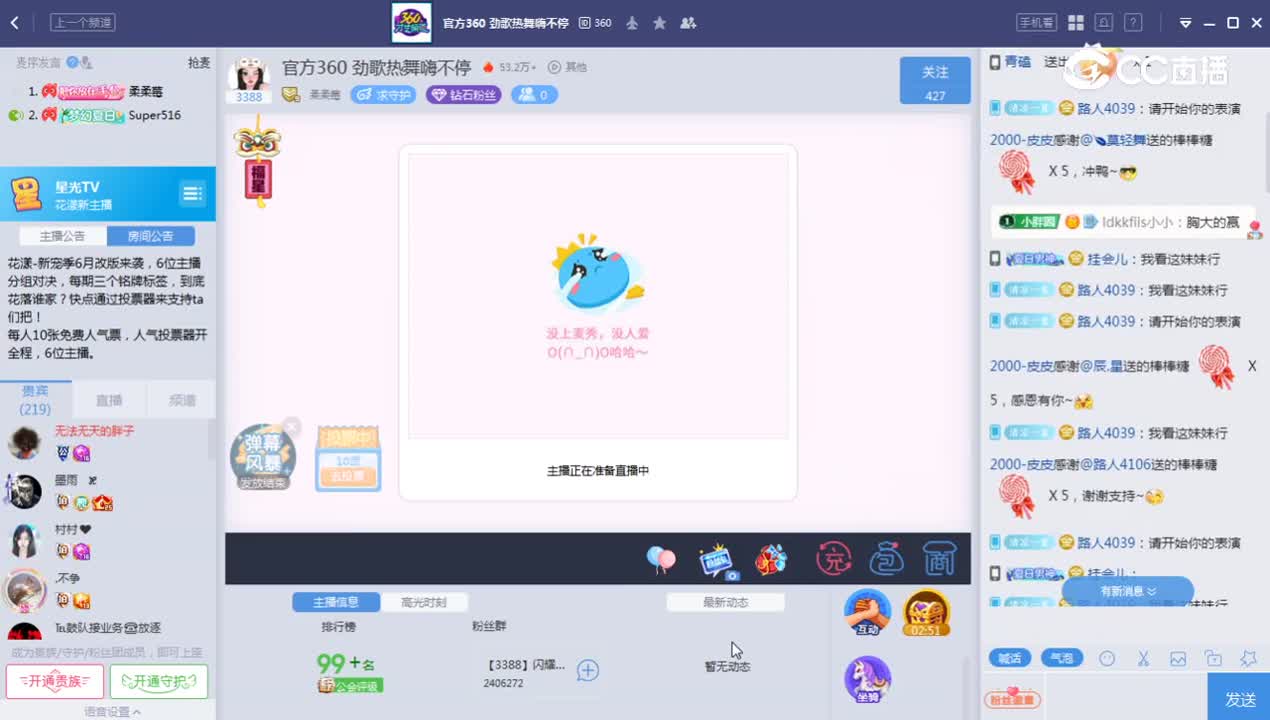Close the 弹幕风暴 bubble

pyautogui.click(x=291, y=427)
